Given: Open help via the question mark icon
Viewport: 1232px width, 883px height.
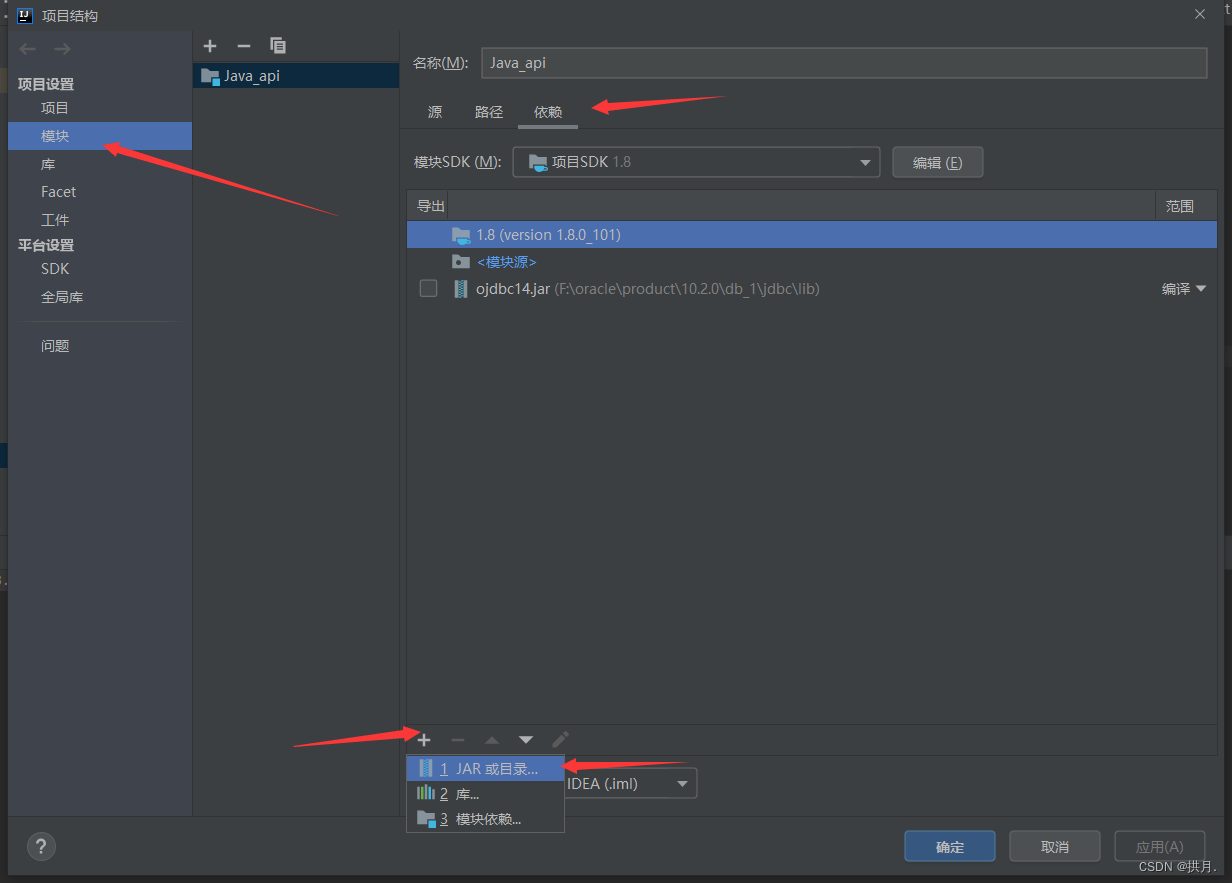Looking at the screenshot, I should 41,846.
